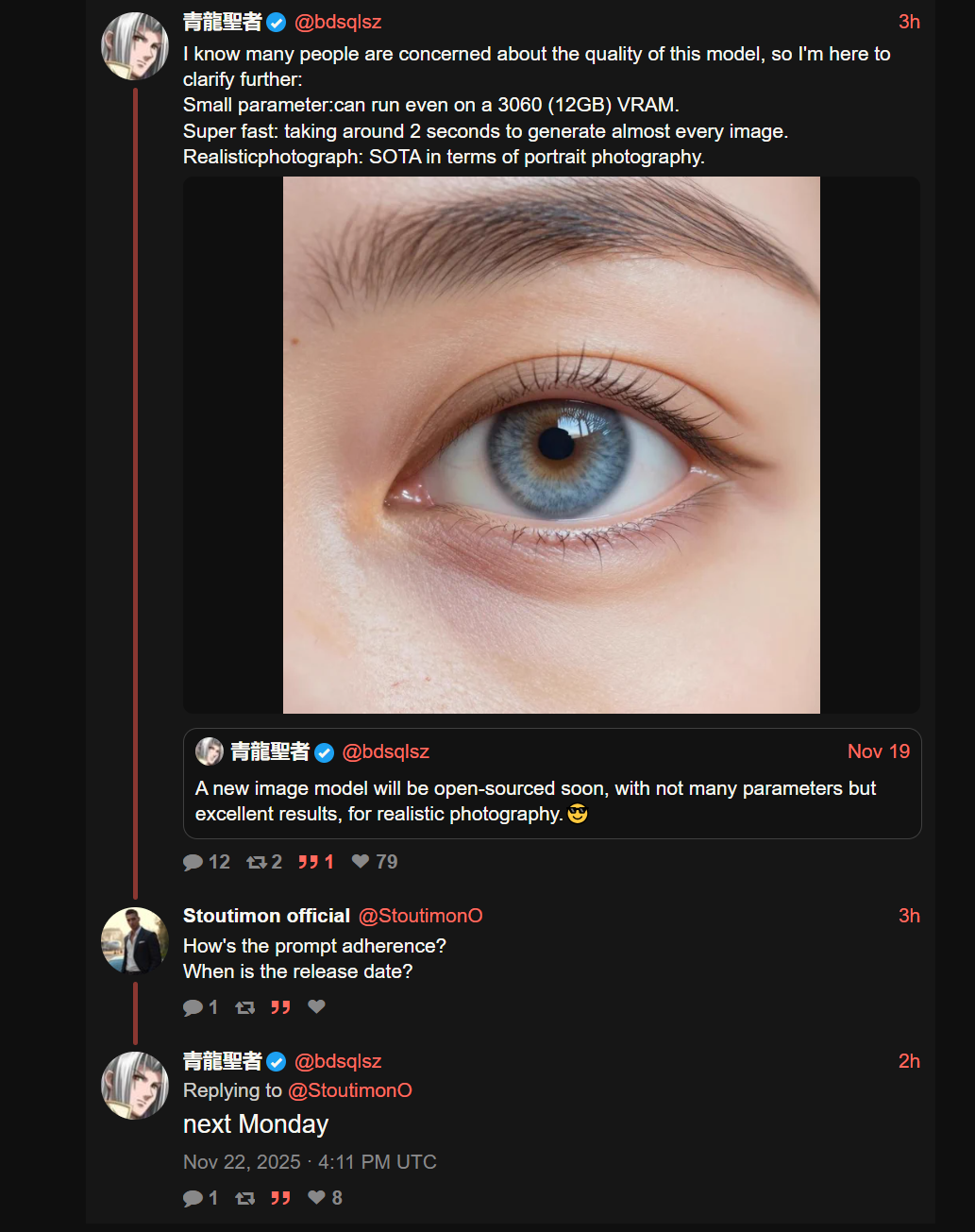Click the retweet icon showing 2

(x=256, y=862)
